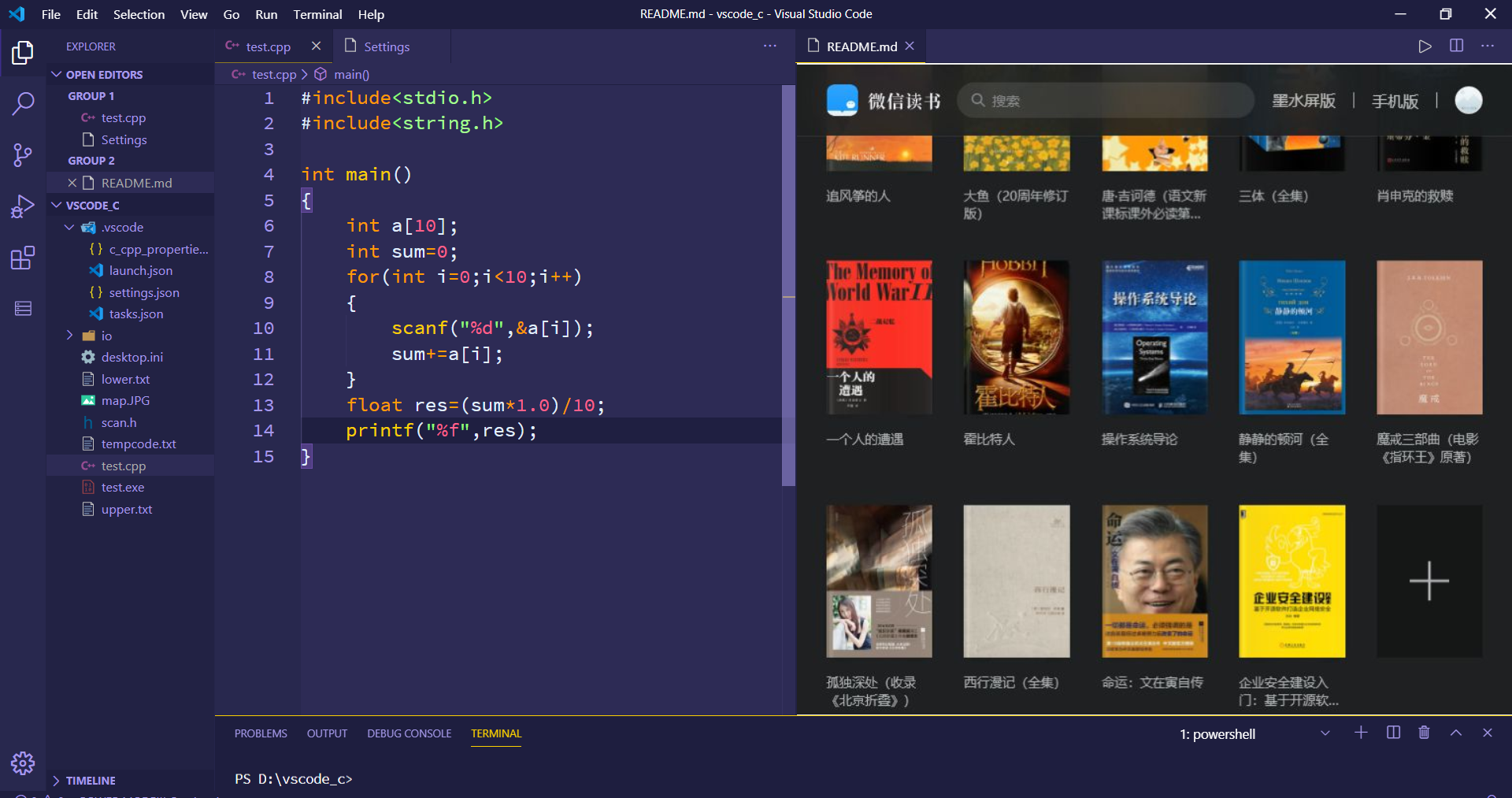
Task: Click the 墨水屏版 link in WeRead header
Action: 1303,101
